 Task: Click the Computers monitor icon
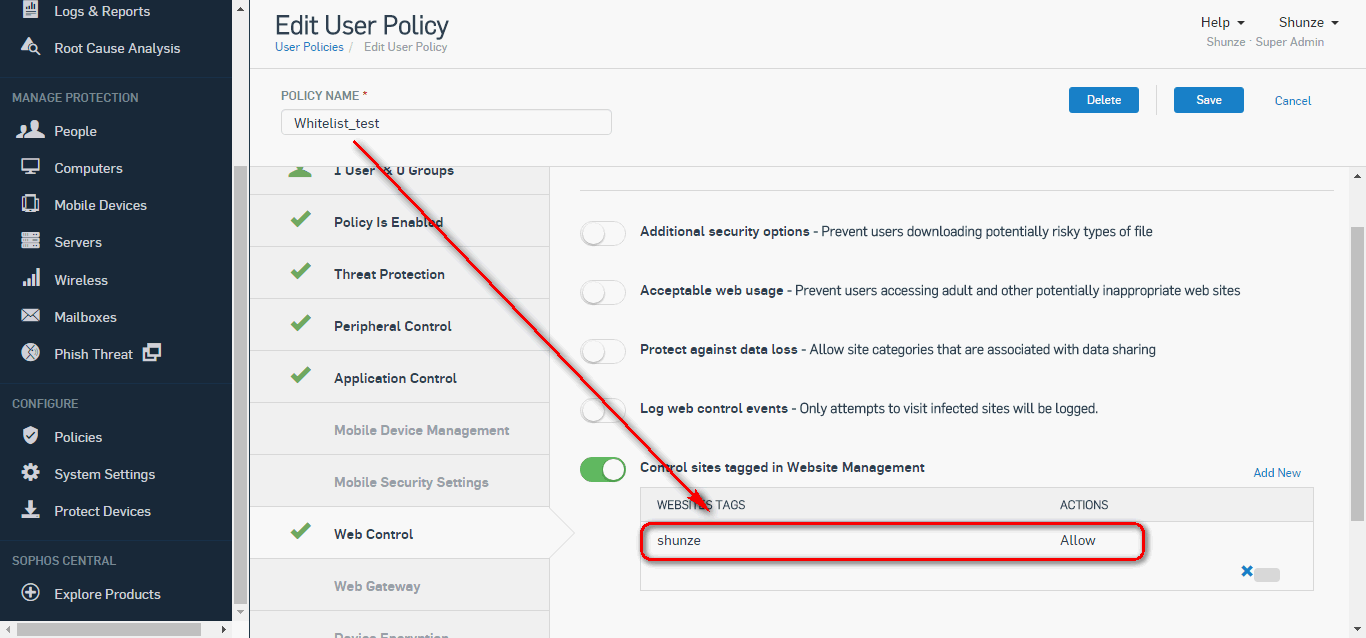(x=31, y=167)
